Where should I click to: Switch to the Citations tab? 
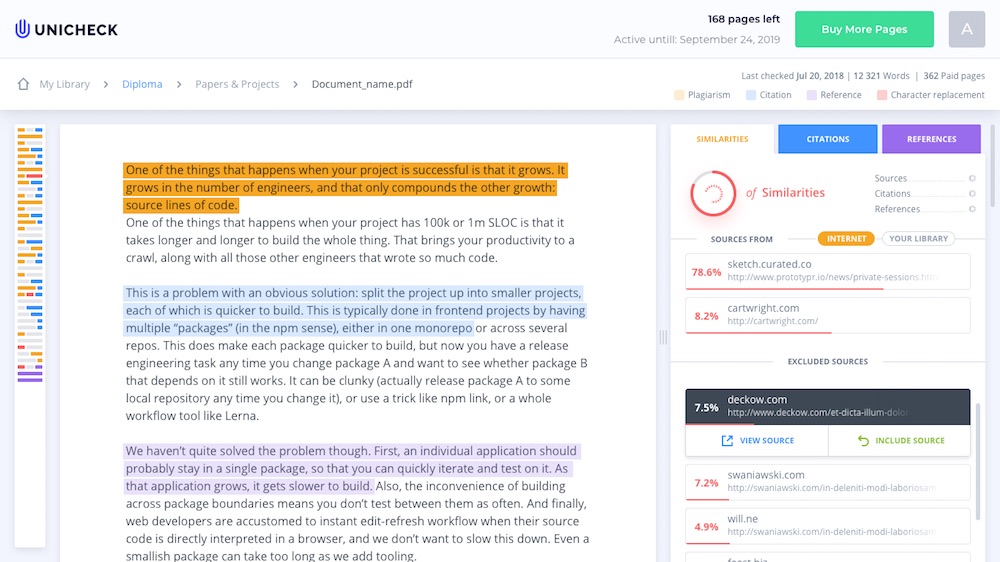[x=828, y=139]
